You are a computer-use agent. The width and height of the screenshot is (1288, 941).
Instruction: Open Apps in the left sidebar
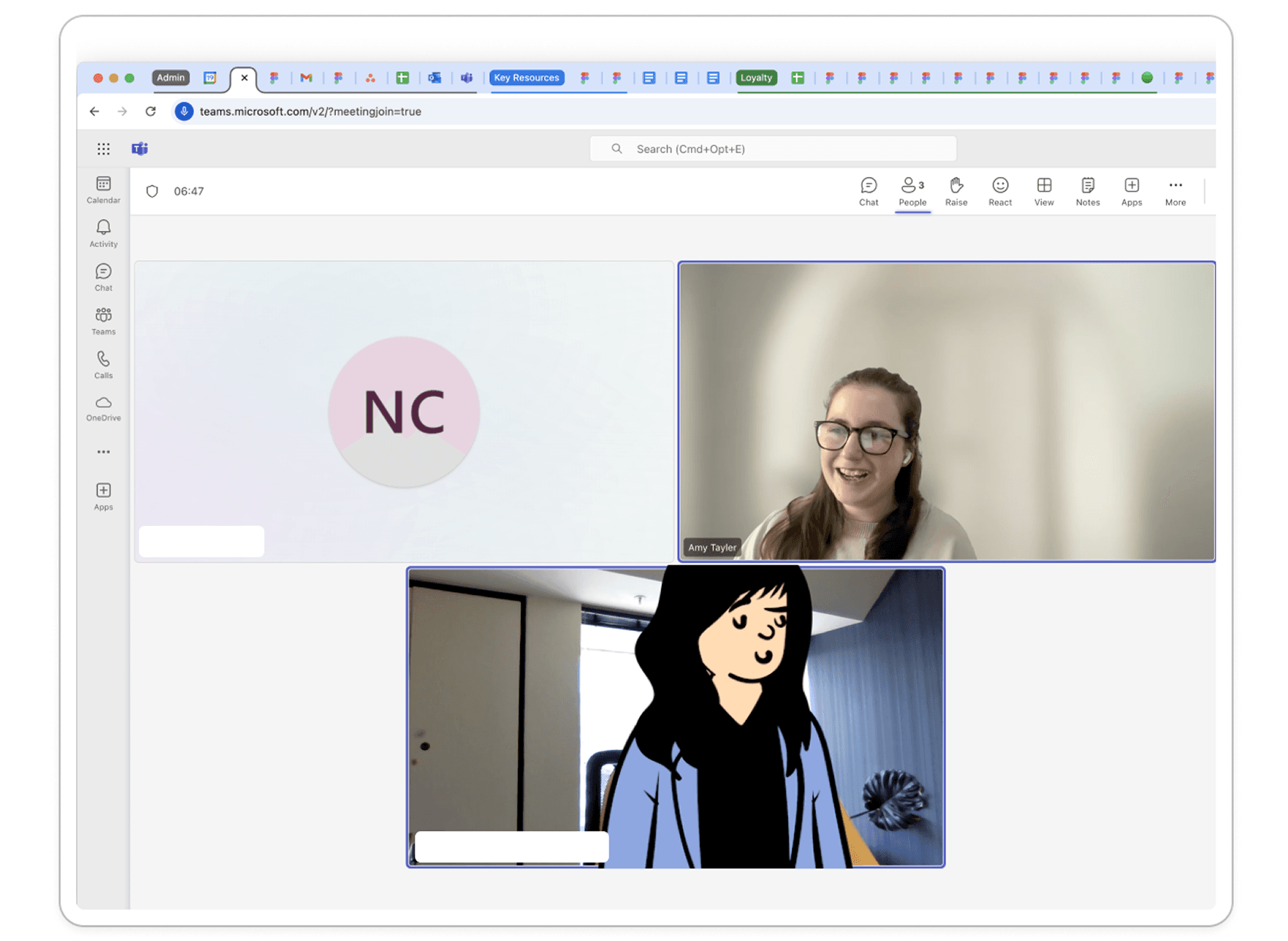[104, 497]
